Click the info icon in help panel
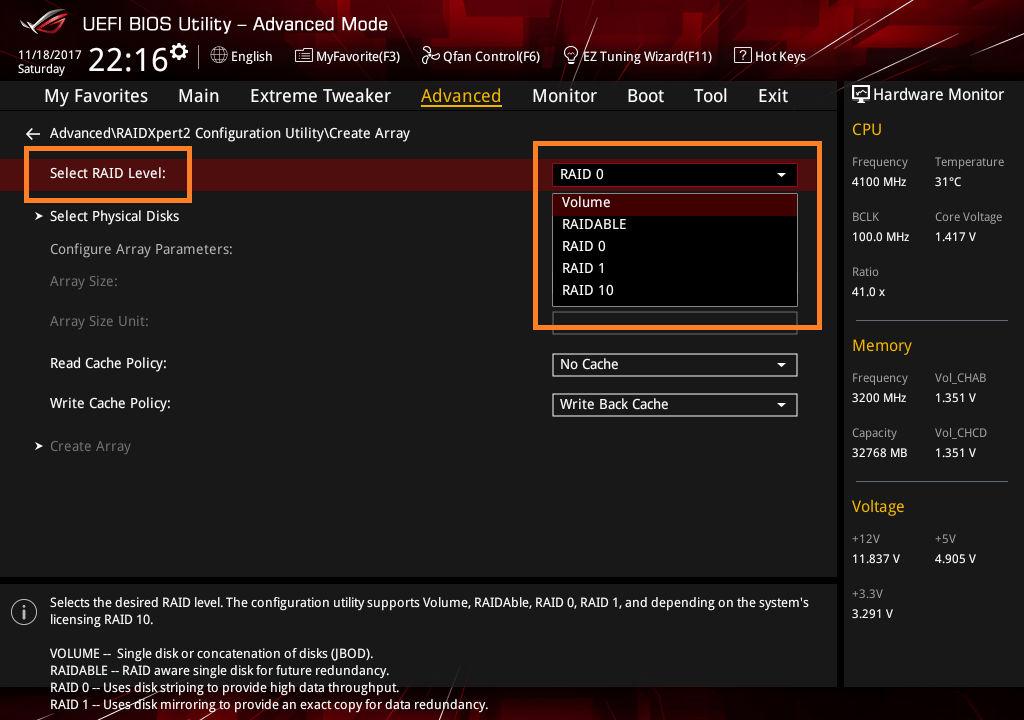Screen dimensions: 1024x720 pyautogui.click(x=24, y=612)
